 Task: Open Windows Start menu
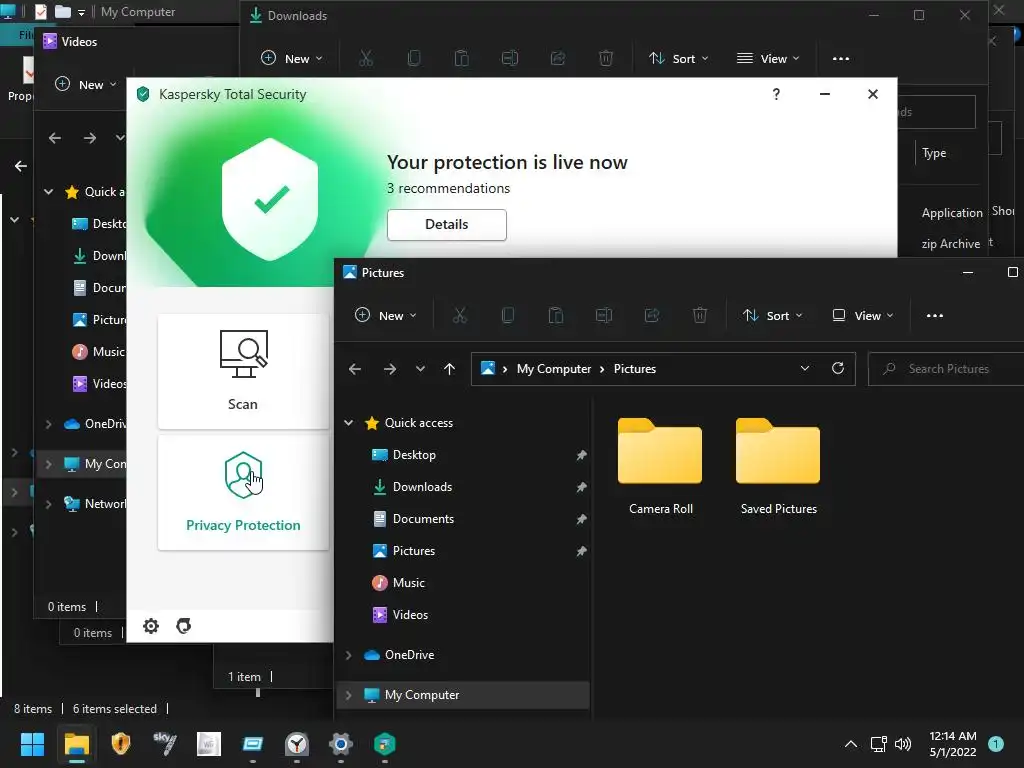pos(32,744)
